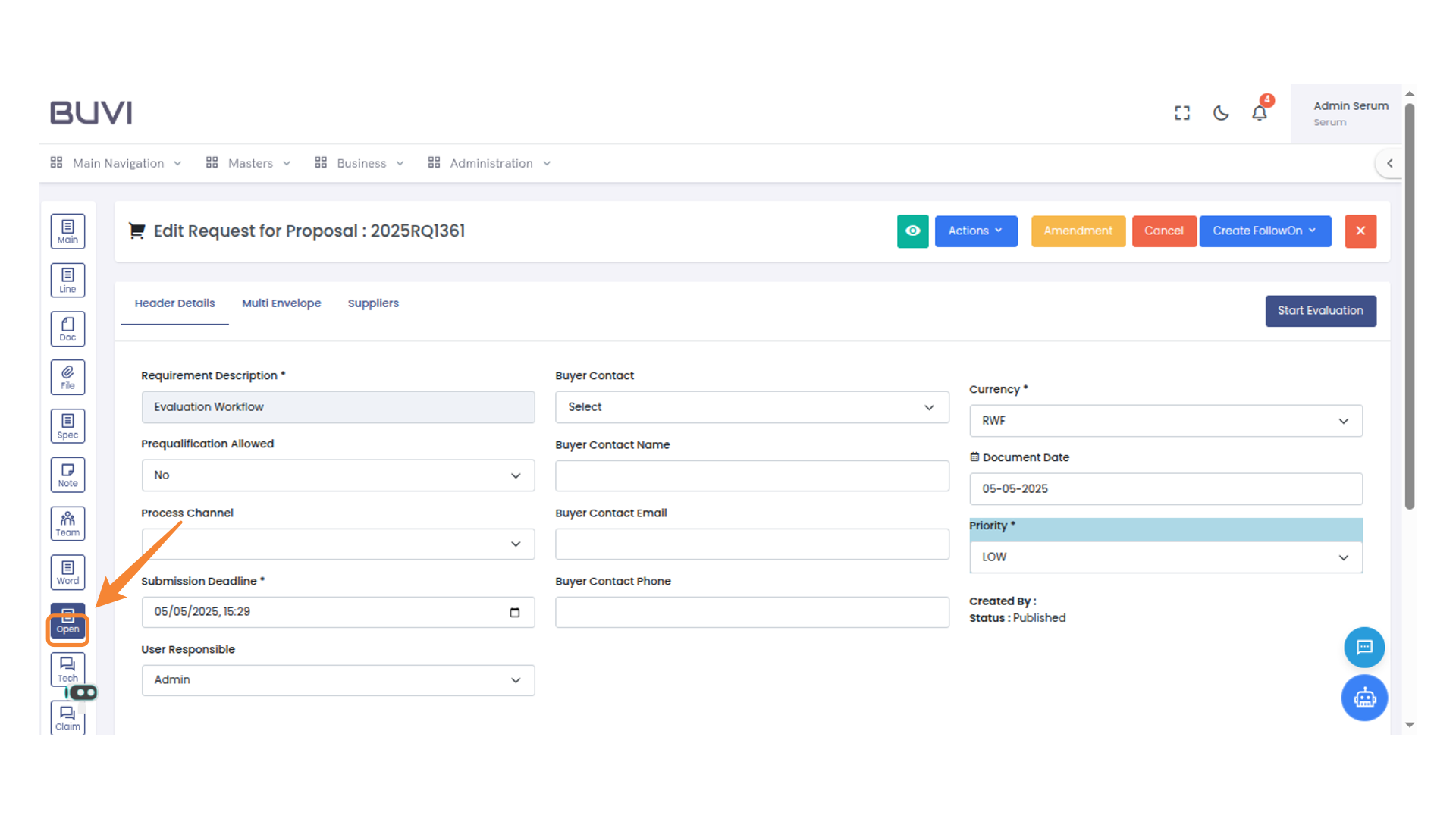
Task: Click the File attachment sidebar icon
Action: point(67,377)
